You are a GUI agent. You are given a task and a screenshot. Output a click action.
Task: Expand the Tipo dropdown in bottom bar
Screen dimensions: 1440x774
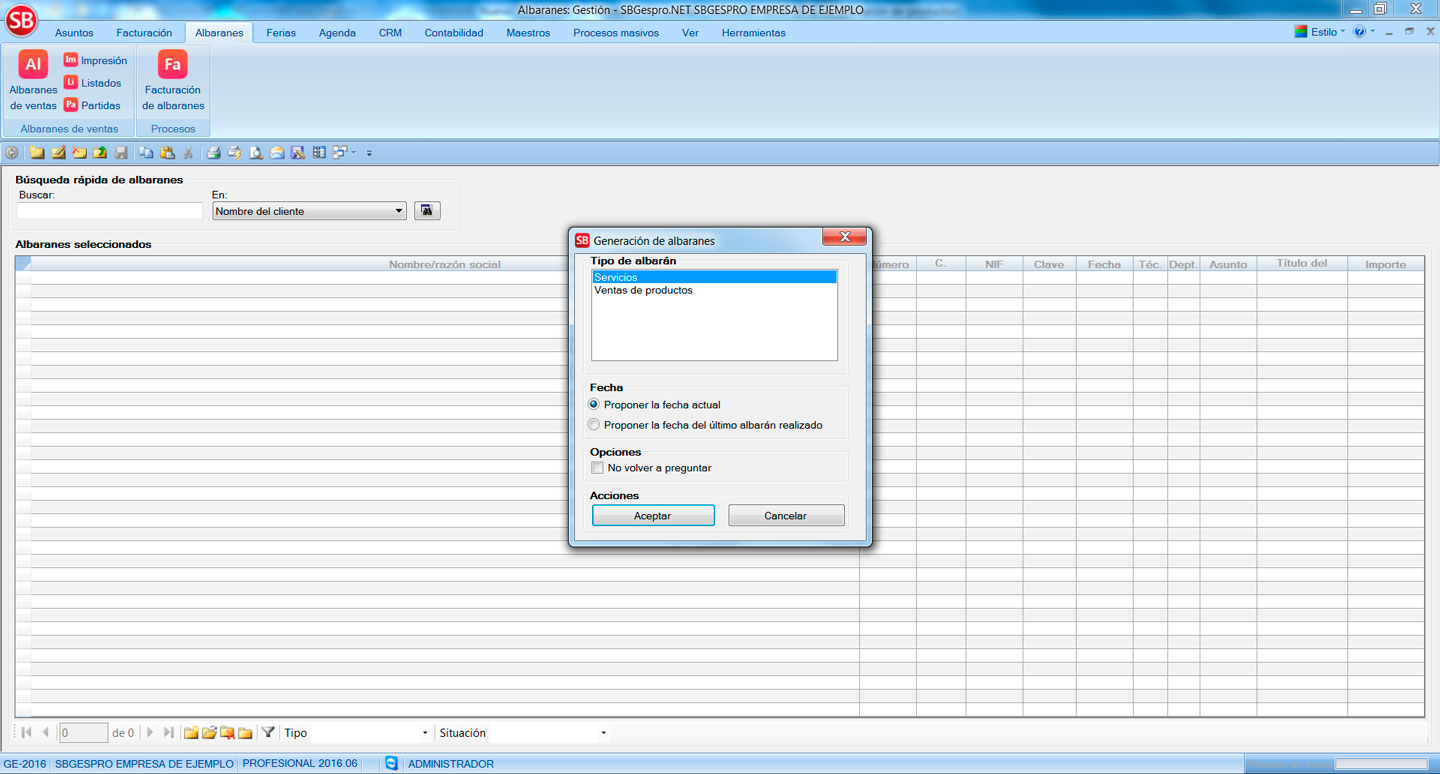coord(425,733)
